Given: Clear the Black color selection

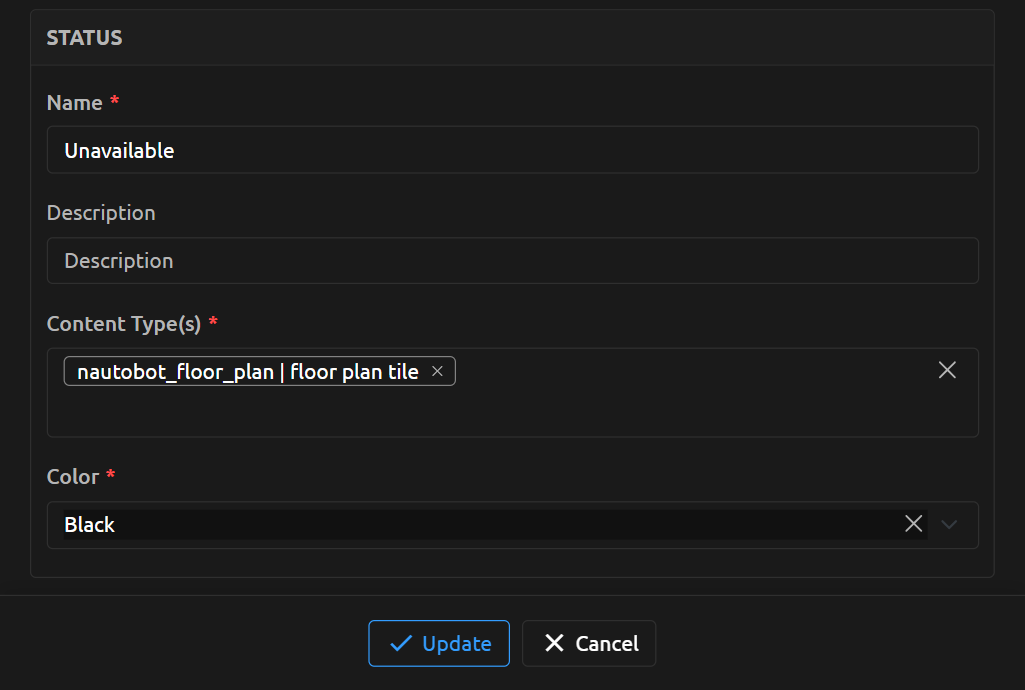Looking at the screenshot, I should click(913, 524).
